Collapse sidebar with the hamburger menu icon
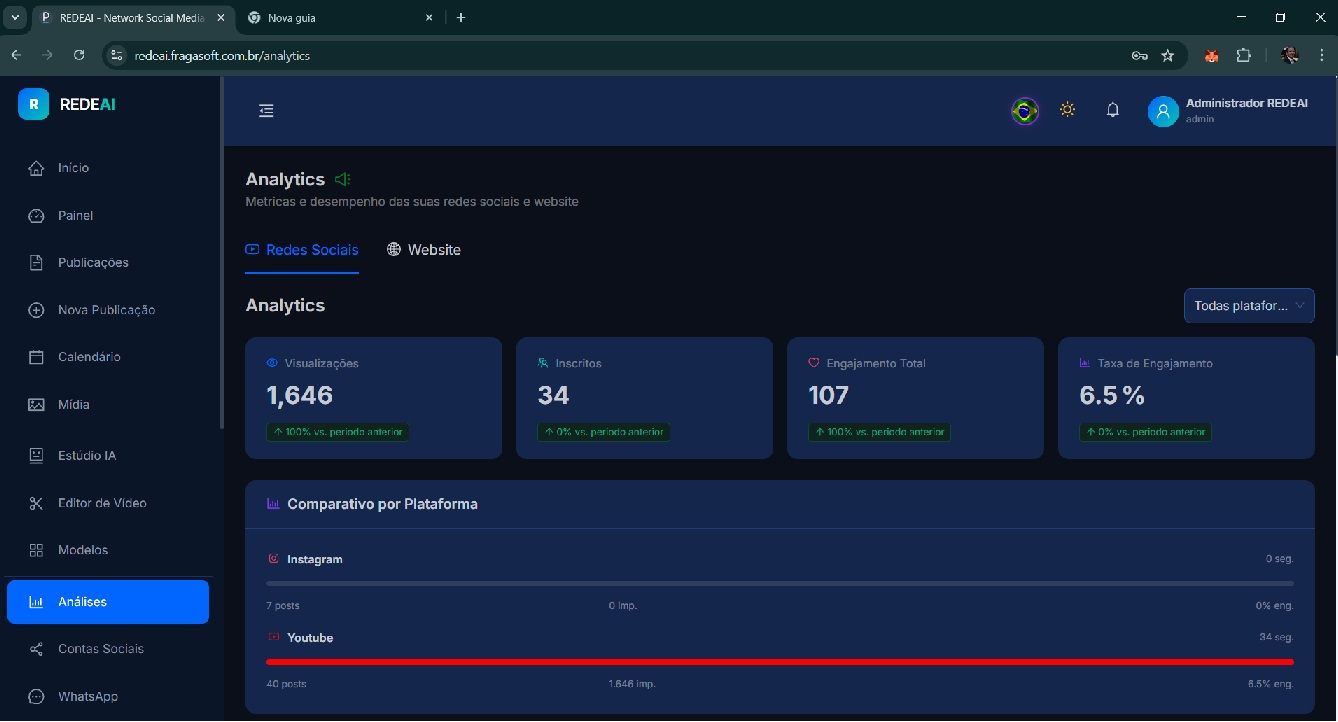 (266, 111)
